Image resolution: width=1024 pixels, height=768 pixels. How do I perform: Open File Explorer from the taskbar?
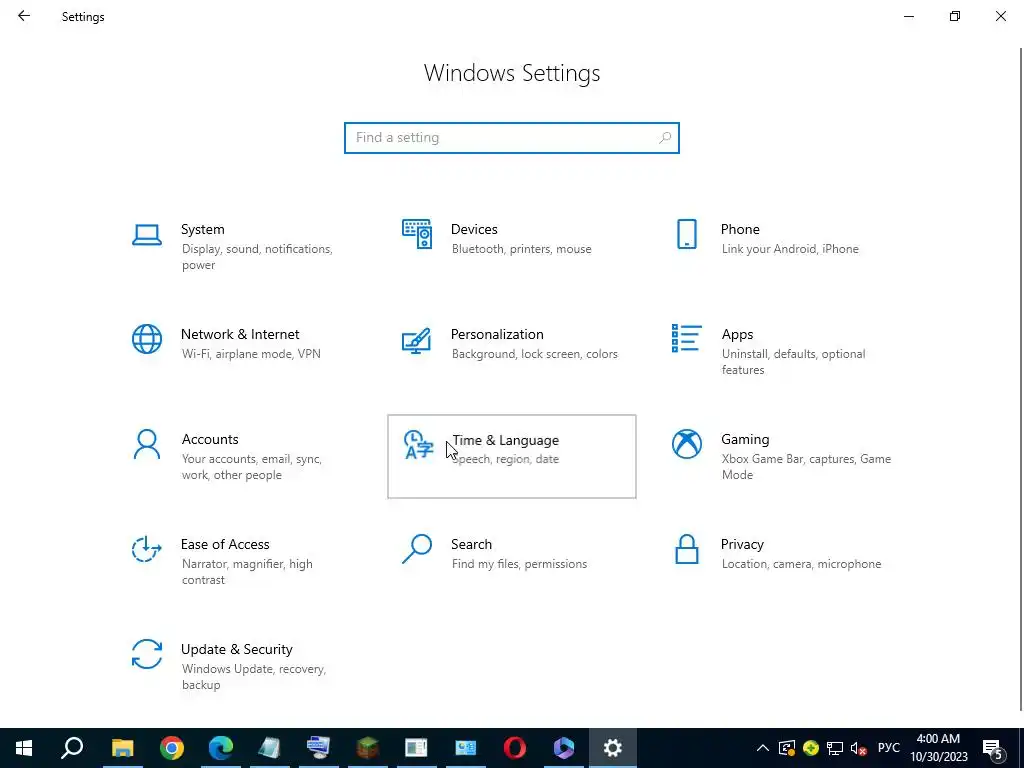click(122, 748)
